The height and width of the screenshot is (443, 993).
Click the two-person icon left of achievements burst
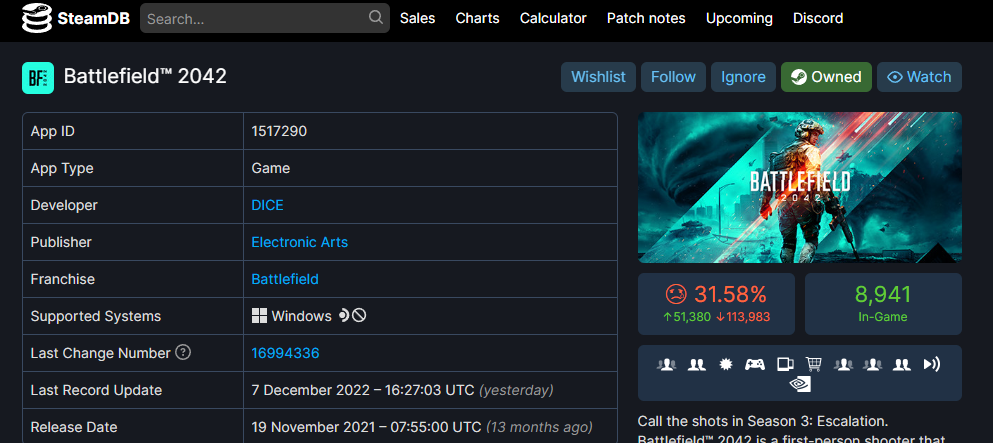point(697,364)
